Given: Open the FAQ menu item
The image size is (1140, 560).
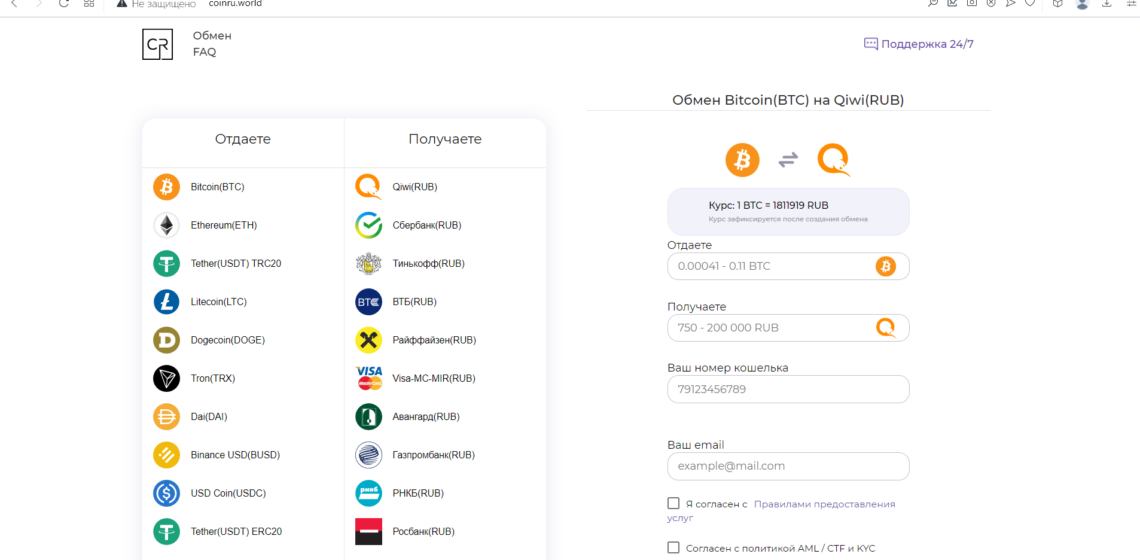Looking at the screenshot, I should tap(204, 52).
